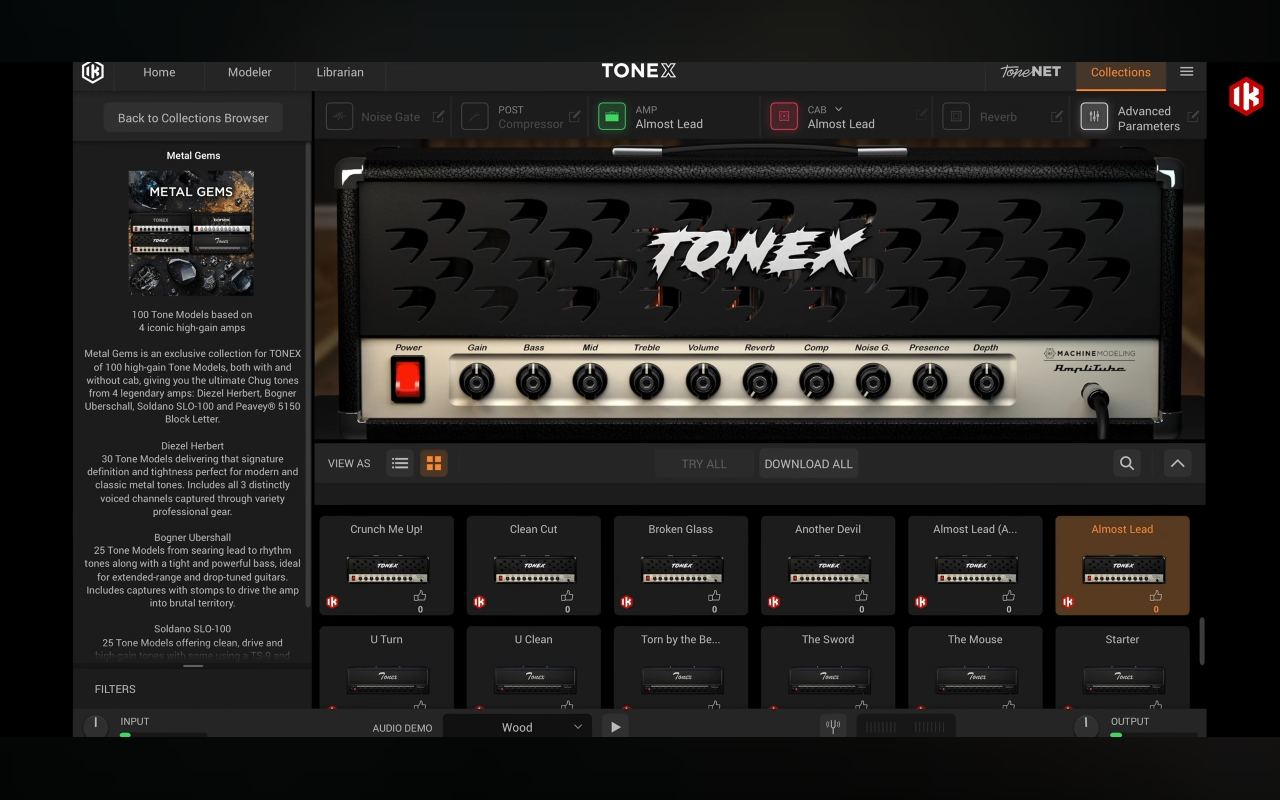The height and width of the screenshot is (800, 1280).
Task: Click the Depth knob
Action: (x=986, y=380)
